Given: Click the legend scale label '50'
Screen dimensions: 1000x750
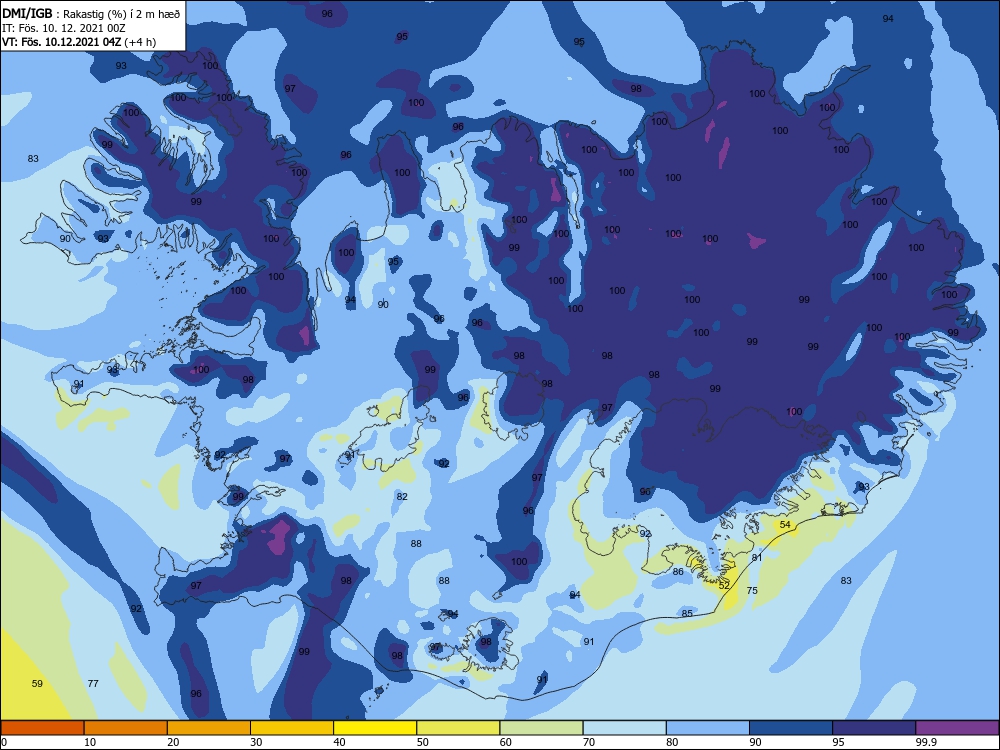Looking at the screenshot, I should pyautogui.click(x=423, y=742).
